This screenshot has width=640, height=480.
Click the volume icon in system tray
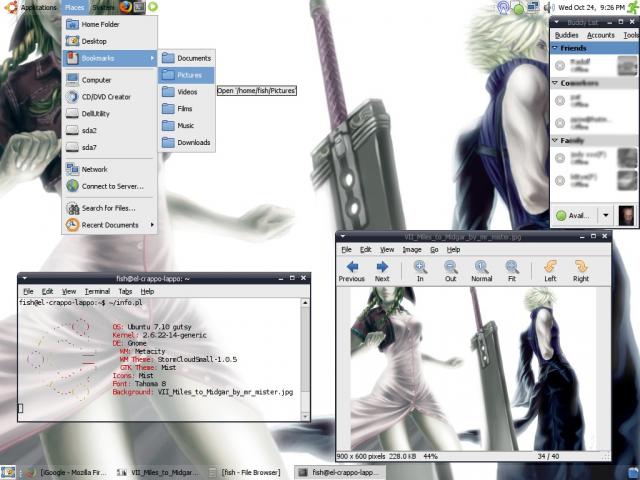[x=549, y=7]
